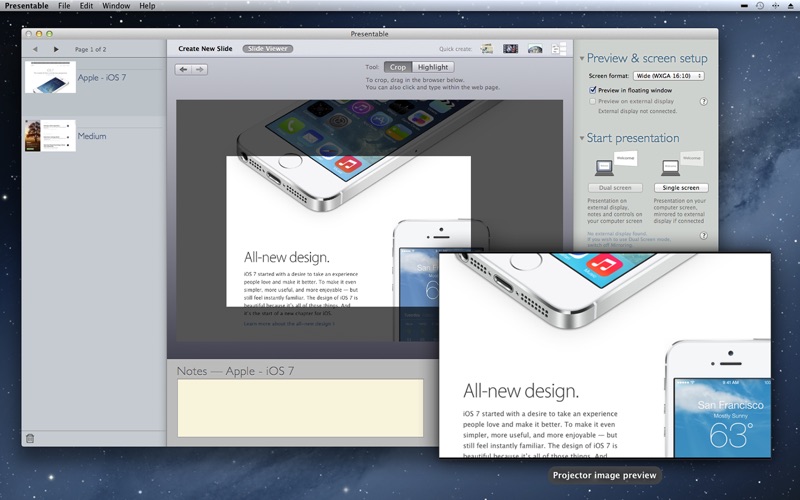Click the Projector image preview window
The height and width of the screenshot is (500, 800).
pyautogui.click(x=605, y=356)
